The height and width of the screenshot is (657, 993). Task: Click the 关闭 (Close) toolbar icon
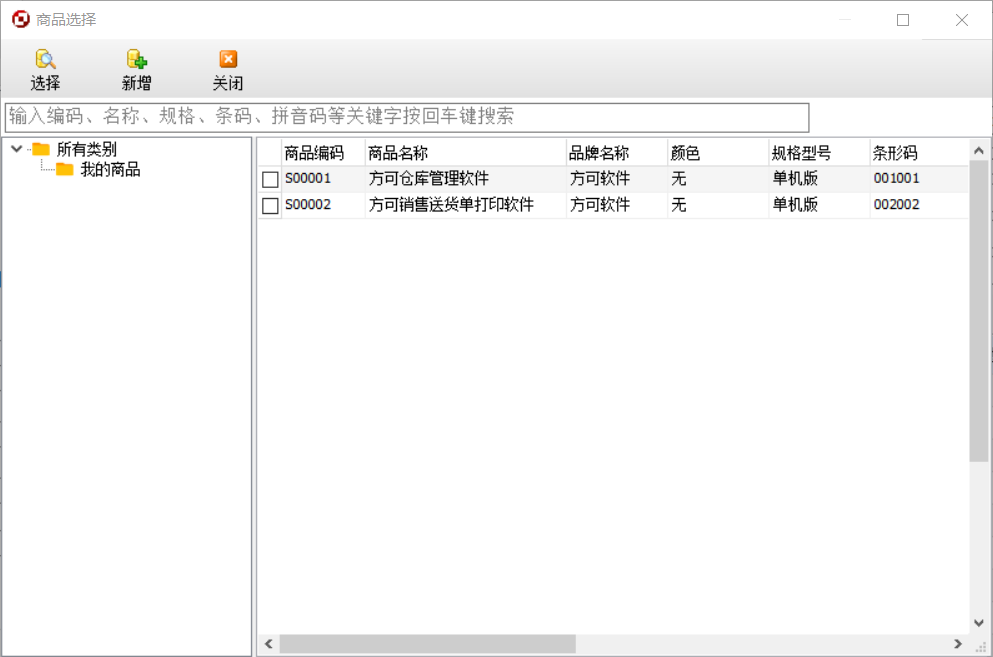[228, 60]
